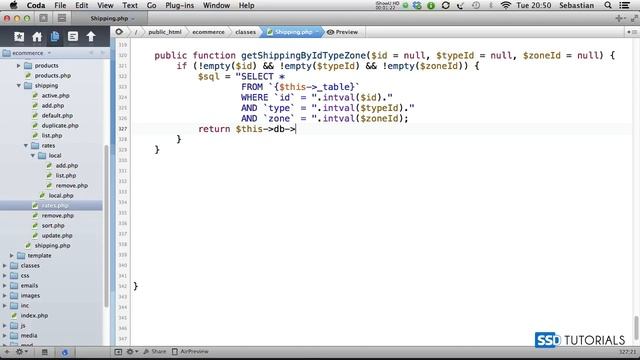The height and width of the screenshot is (360, 640).
Task: Open sort.php in file tree
Action: pos(53,225)
